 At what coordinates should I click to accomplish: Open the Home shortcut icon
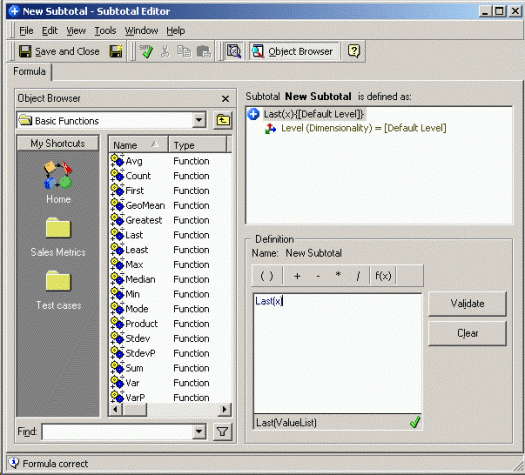58,182
